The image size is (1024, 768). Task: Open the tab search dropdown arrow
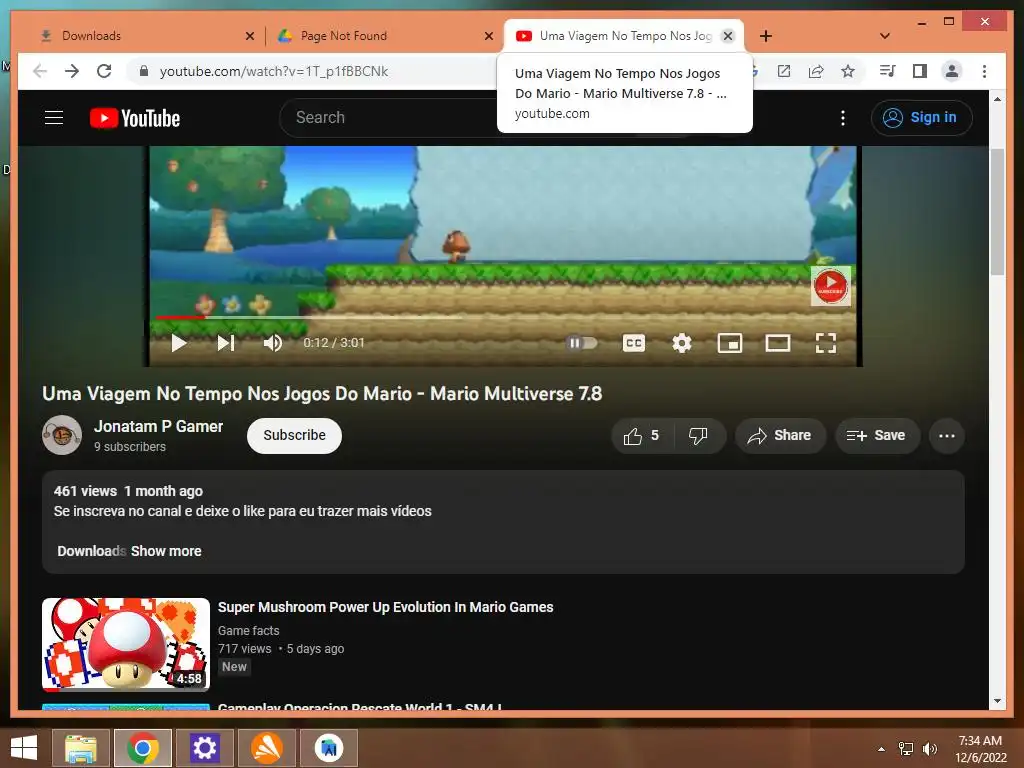885,36
